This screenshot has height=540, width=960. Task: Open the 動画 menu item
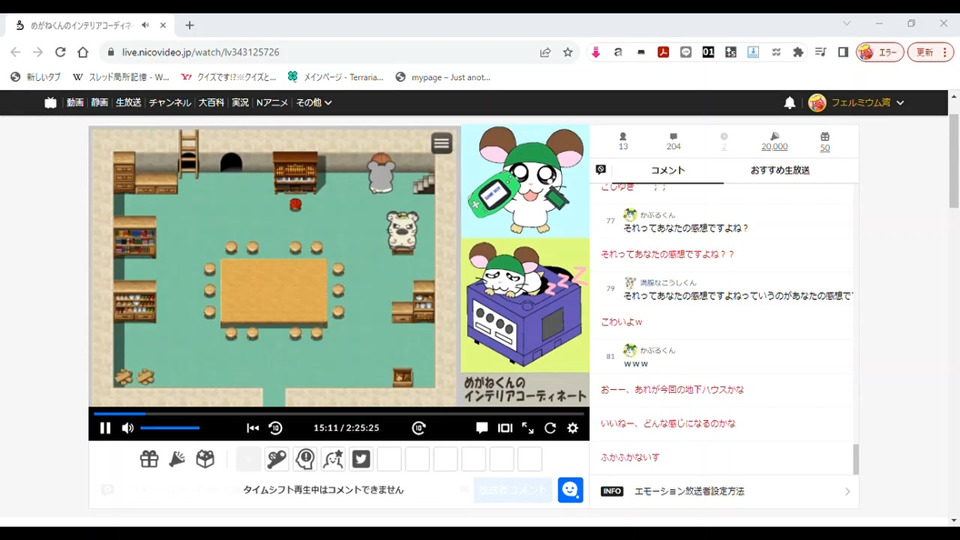75,103
